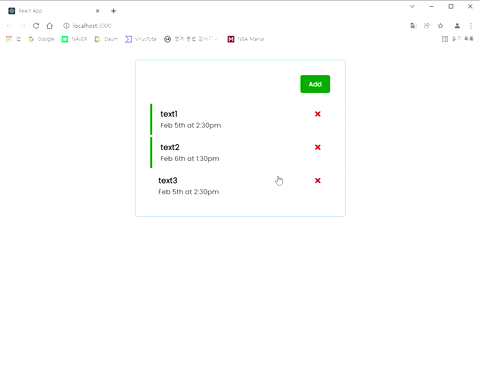Click the date under text1
The image size is (480, 388).
pos(191,125)
